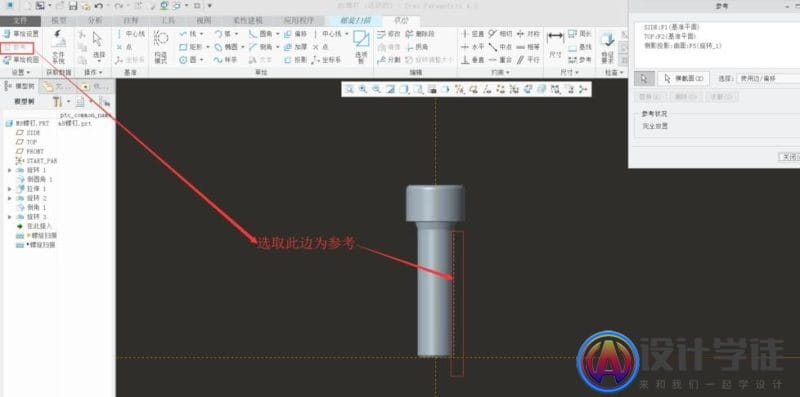Select the Thicken (加厚) tool
The height and width of the screenshot is (397, 800).
[296, 47]
